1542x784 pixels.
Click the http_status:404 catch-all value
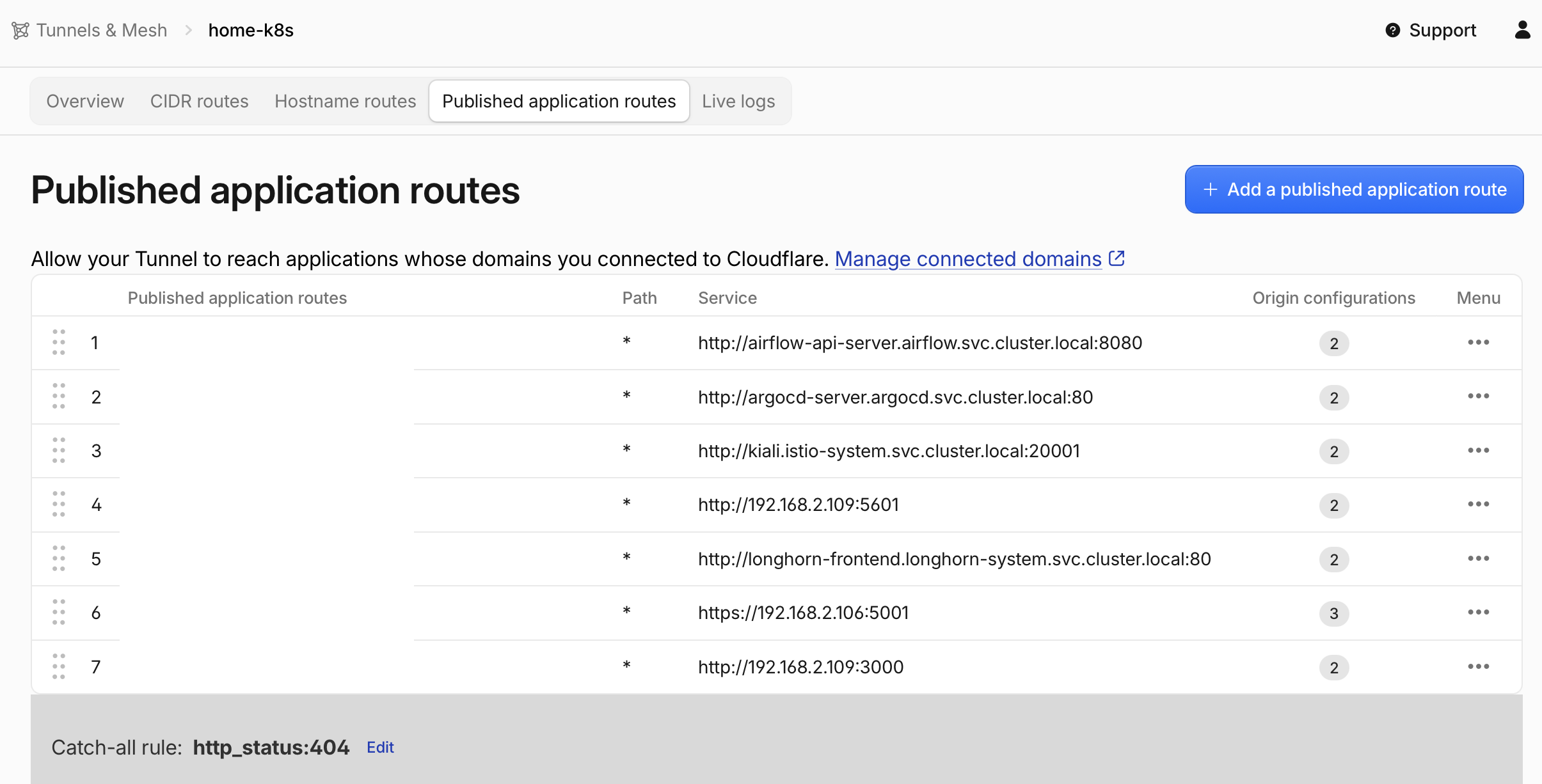click(x=271, y=748)
